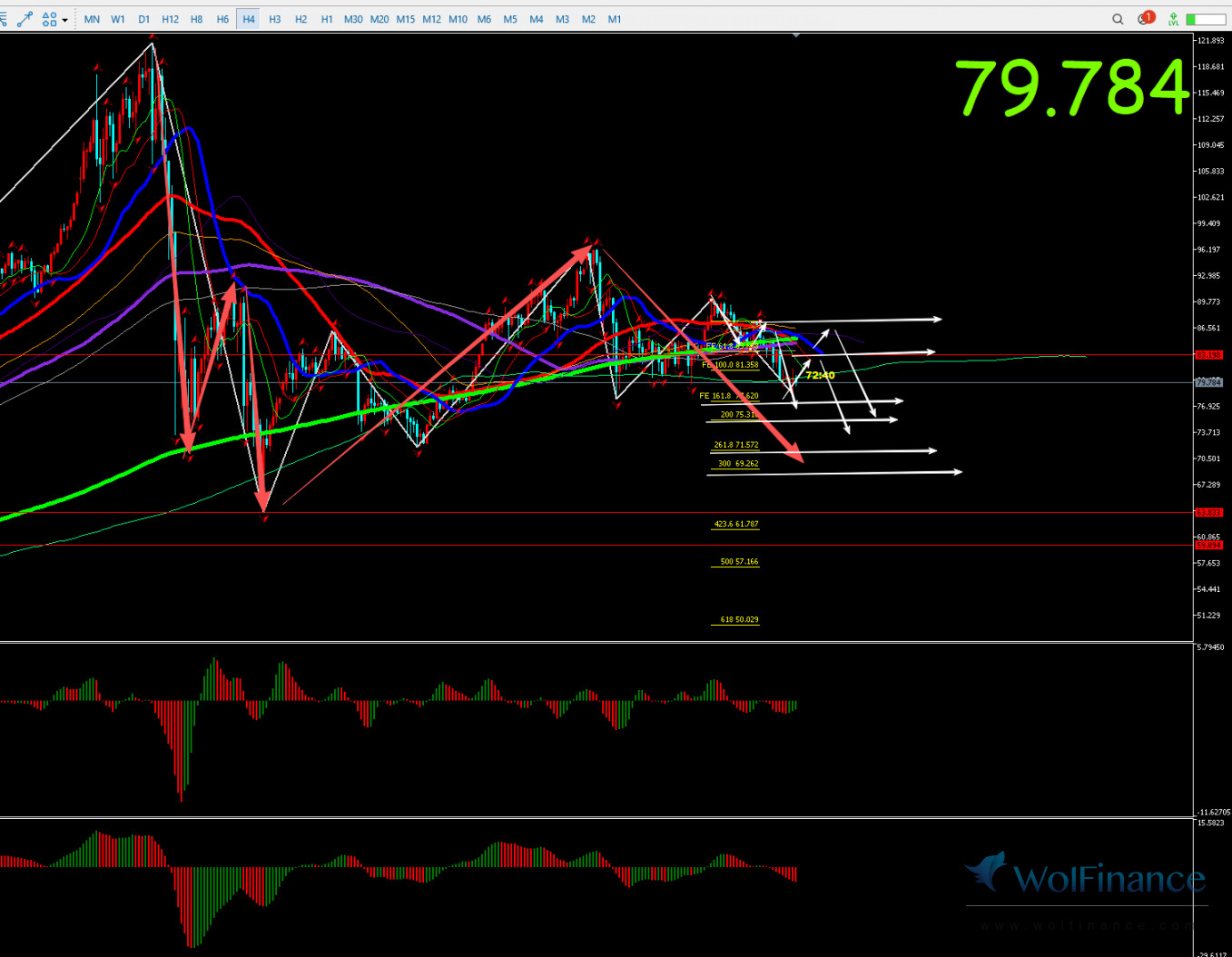Select the M30 timeframe
The image size is (1232, 957).
[x=353, y=19]
